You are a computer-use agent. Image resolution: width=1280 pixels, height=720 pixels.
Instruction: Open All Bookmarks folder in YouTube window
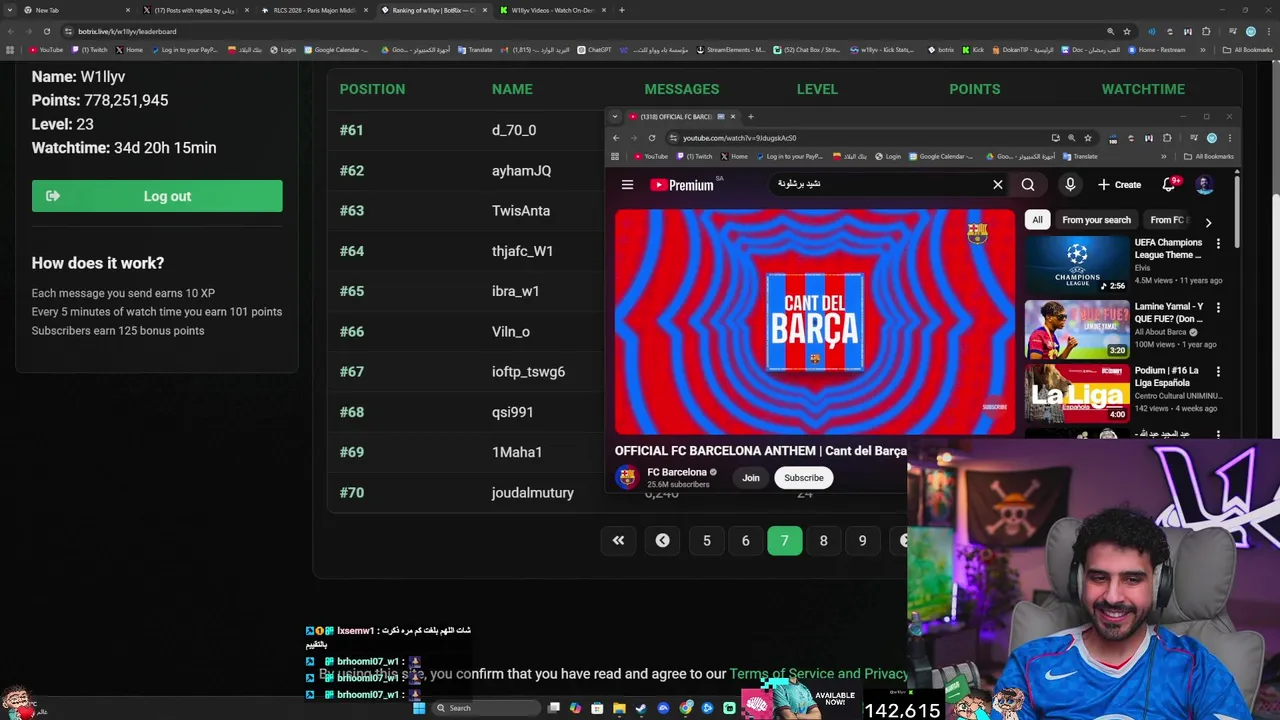1208,157
